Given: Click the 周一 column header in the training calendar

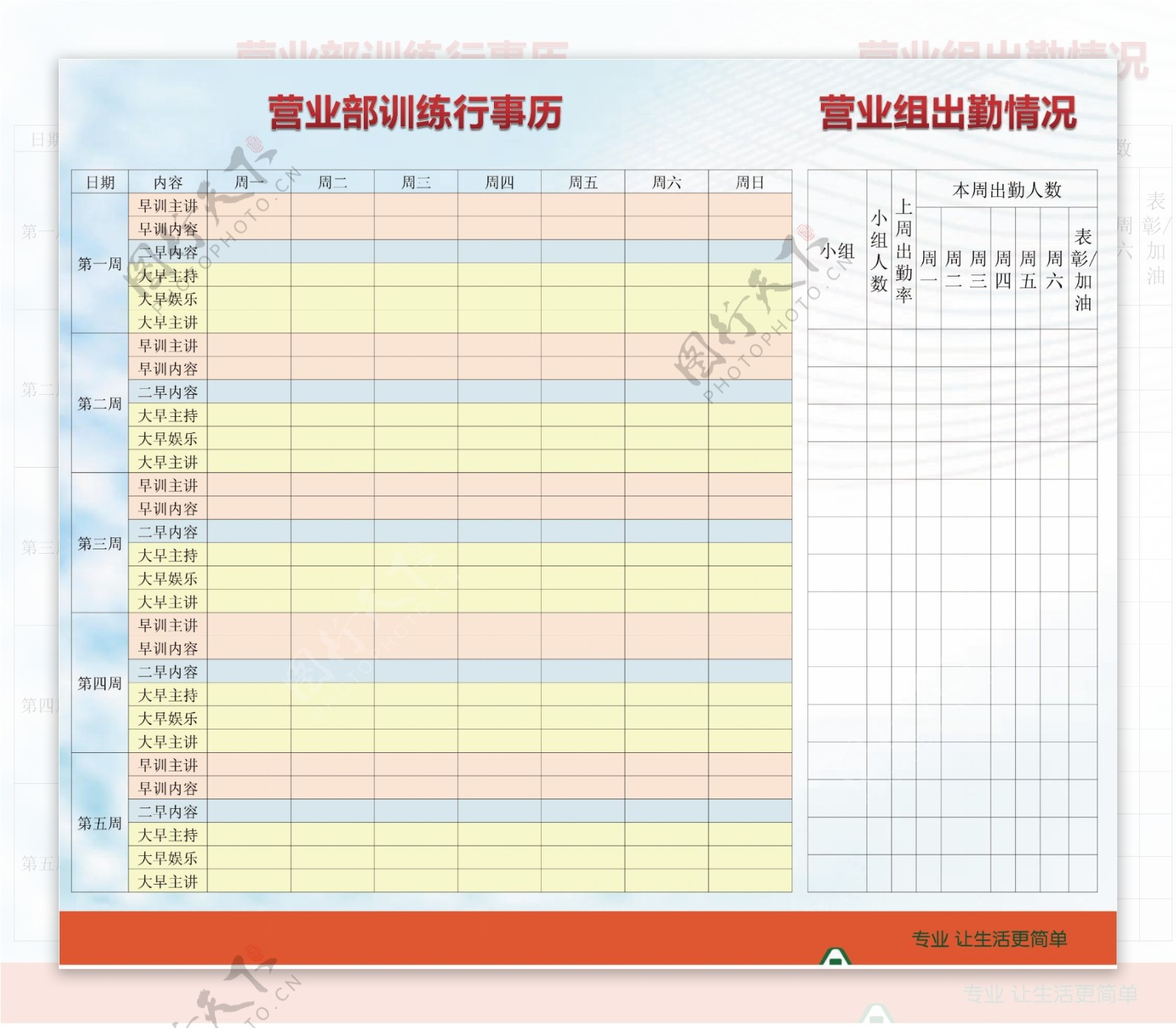Looking at the screenshot, I should coord(249,182).
